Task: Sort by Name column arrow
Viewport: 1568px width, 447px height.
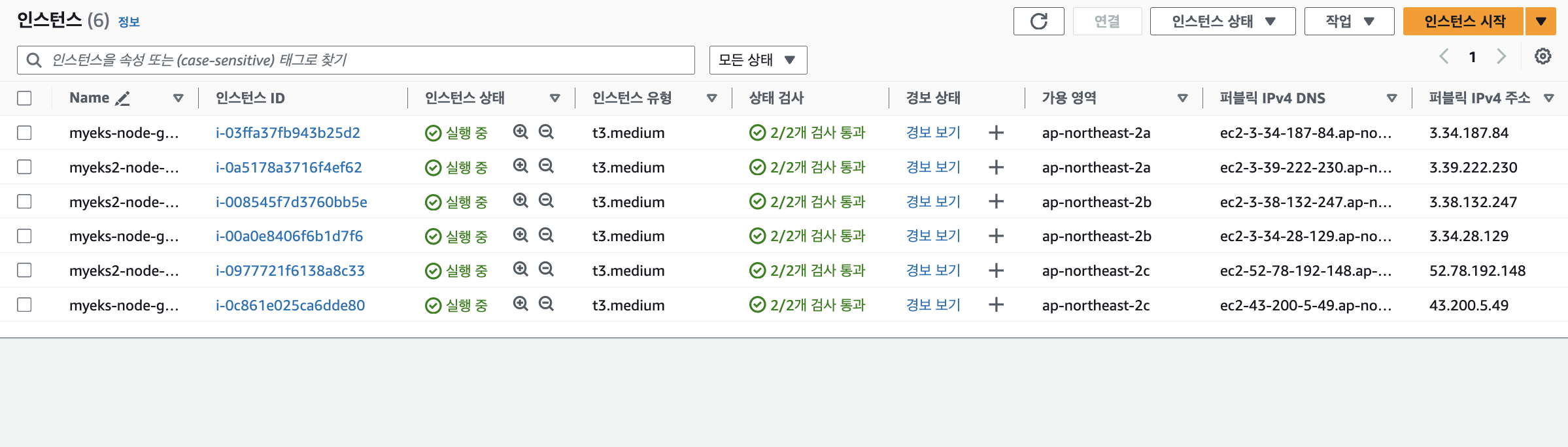Action: pos(178,98)
